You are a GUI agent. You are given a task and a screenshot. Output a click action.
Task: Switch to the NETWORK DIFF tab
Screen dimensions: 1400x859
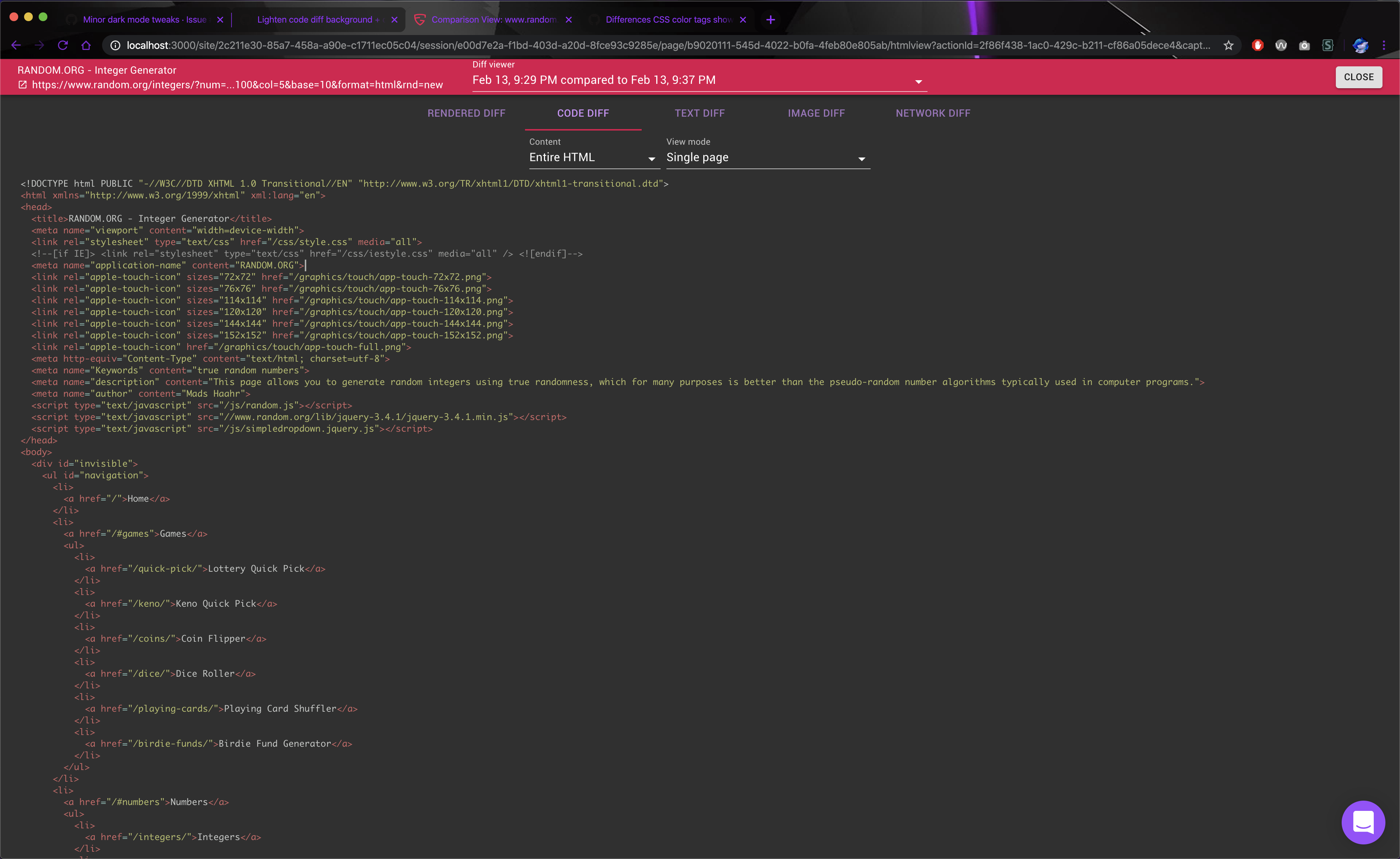(x=932, y=113)
